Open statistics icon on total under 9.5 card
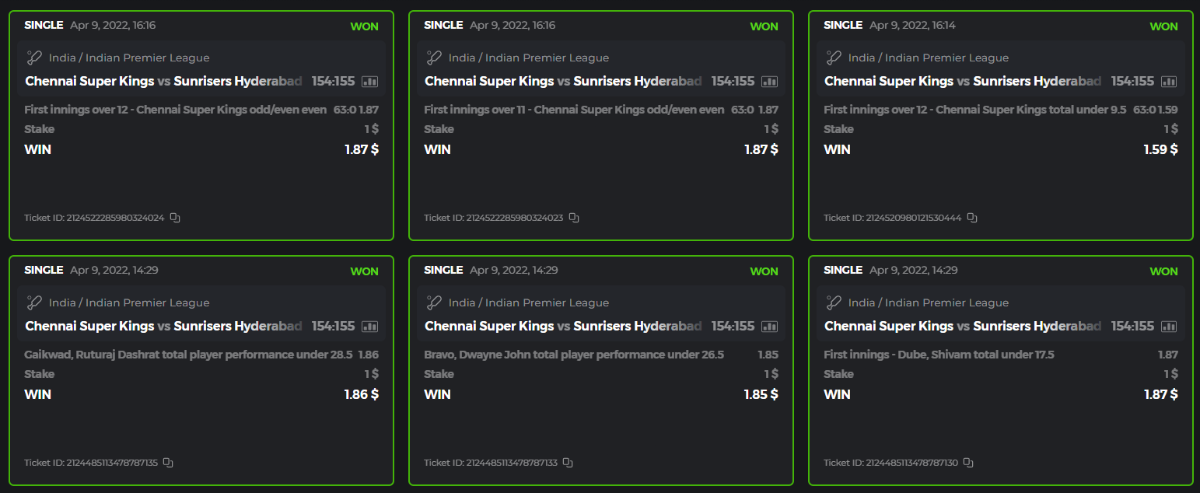This screenshot has width=1200, height=493. (x=1170, y=81)
